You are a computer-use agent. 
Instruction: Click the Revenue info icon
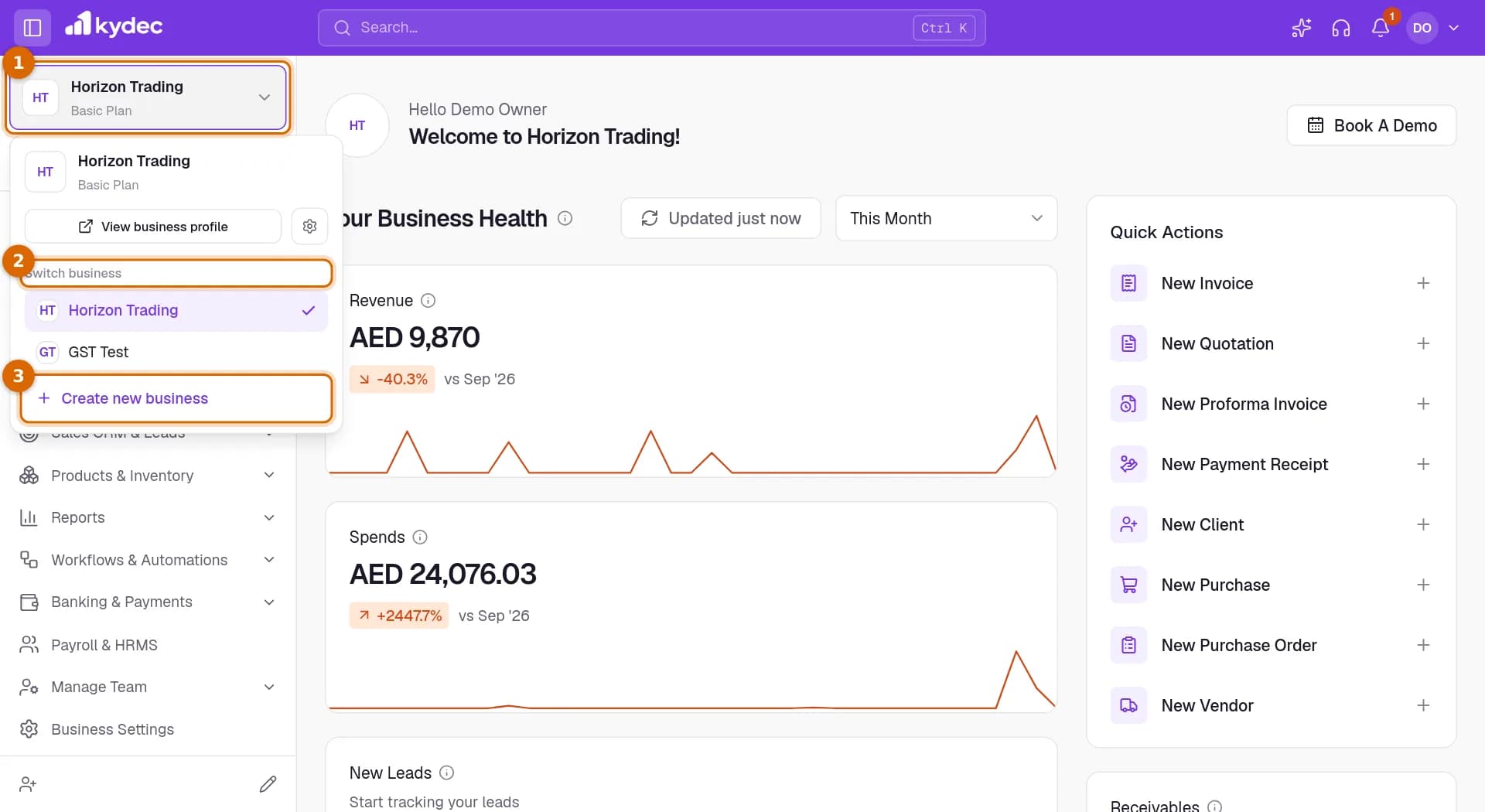pos(428,301)
